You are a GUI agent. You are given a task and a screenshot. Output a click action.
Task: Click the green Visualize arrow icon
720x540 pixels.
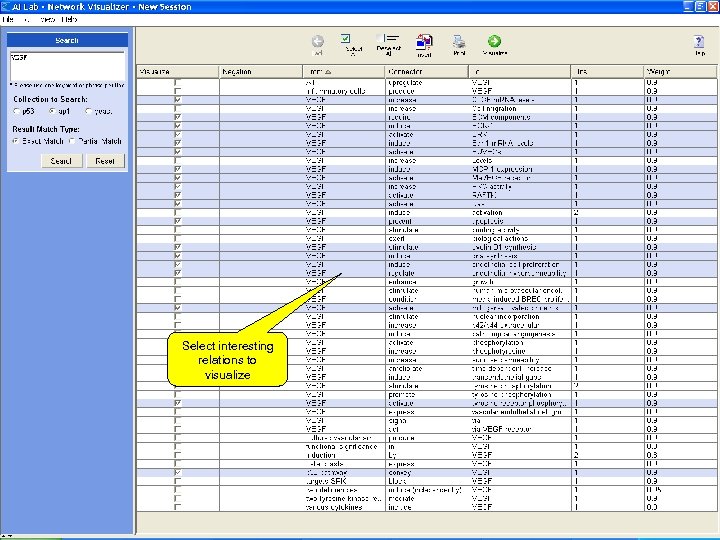click(x=495, y=41)
